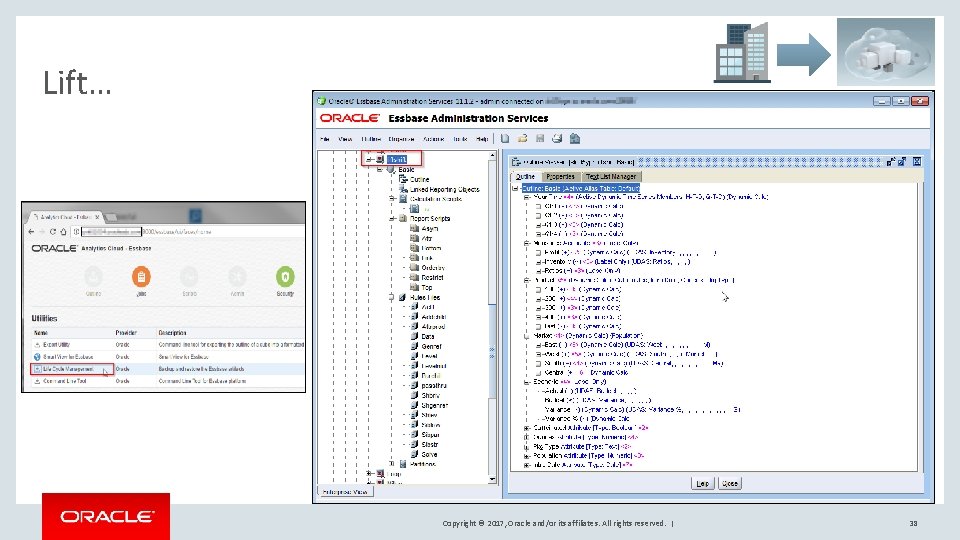Open the Tools menu
Image resolution: width=960 pixels, height=540 pixels.
tap(460, 139)
